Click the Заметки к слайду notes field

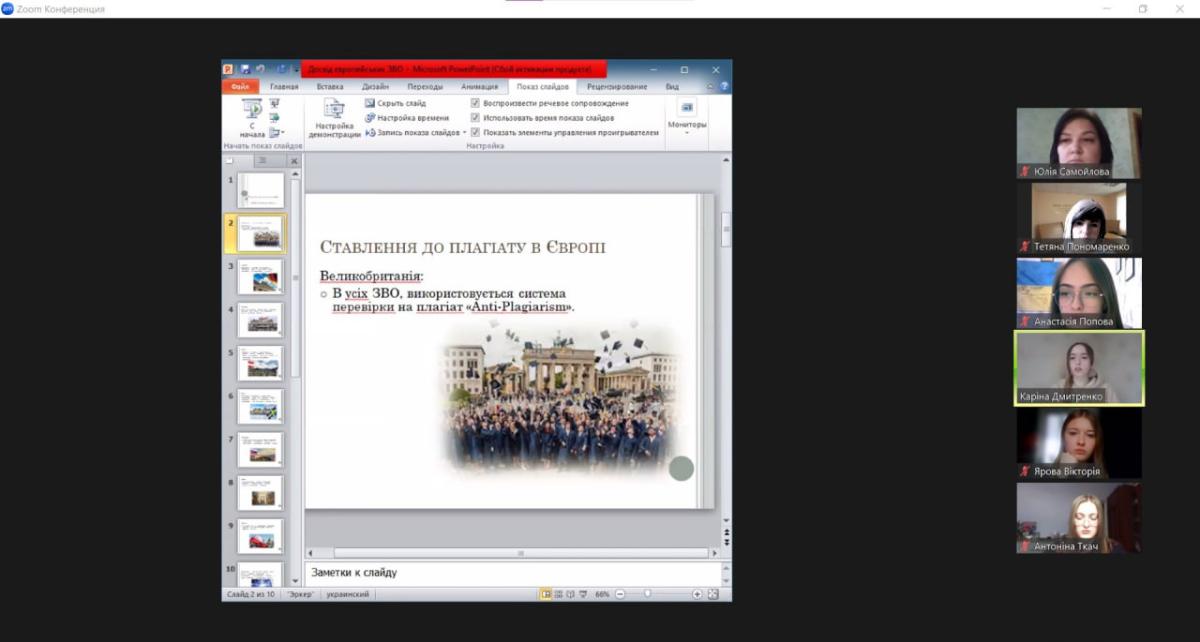[512, 573]
